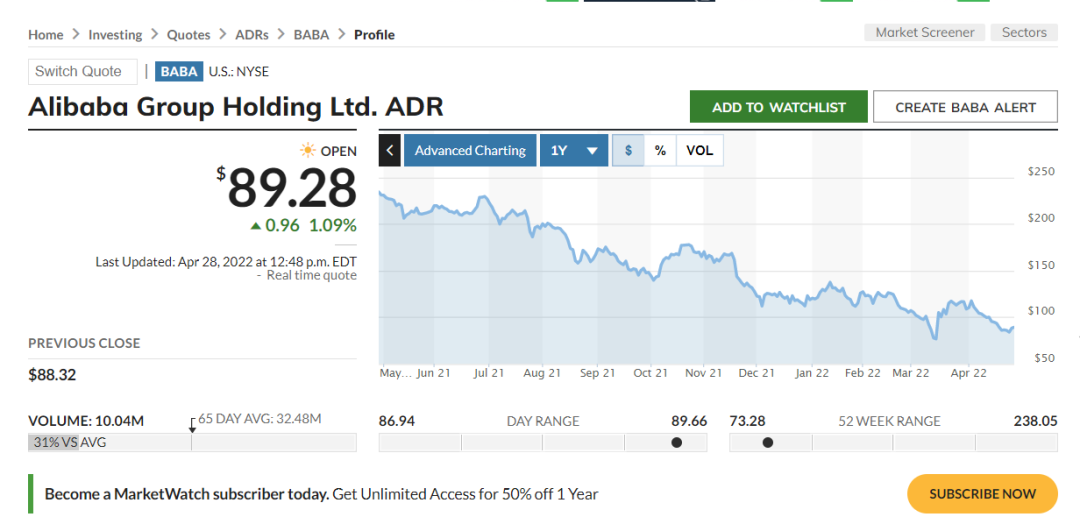Click ADD TO WATCHLIST button
The image size is (1080, 517).
tap(778, 107)
